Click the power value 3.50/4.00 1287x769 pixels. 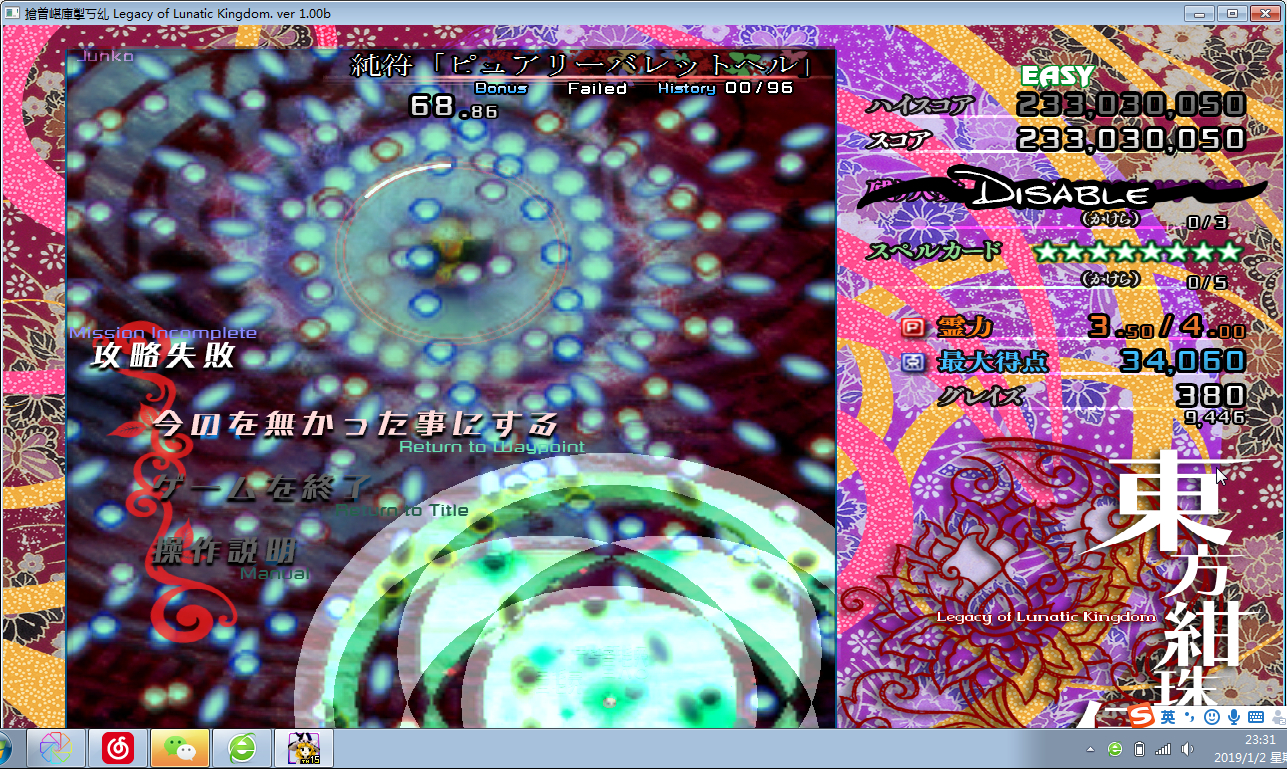tap(1167, 327)
